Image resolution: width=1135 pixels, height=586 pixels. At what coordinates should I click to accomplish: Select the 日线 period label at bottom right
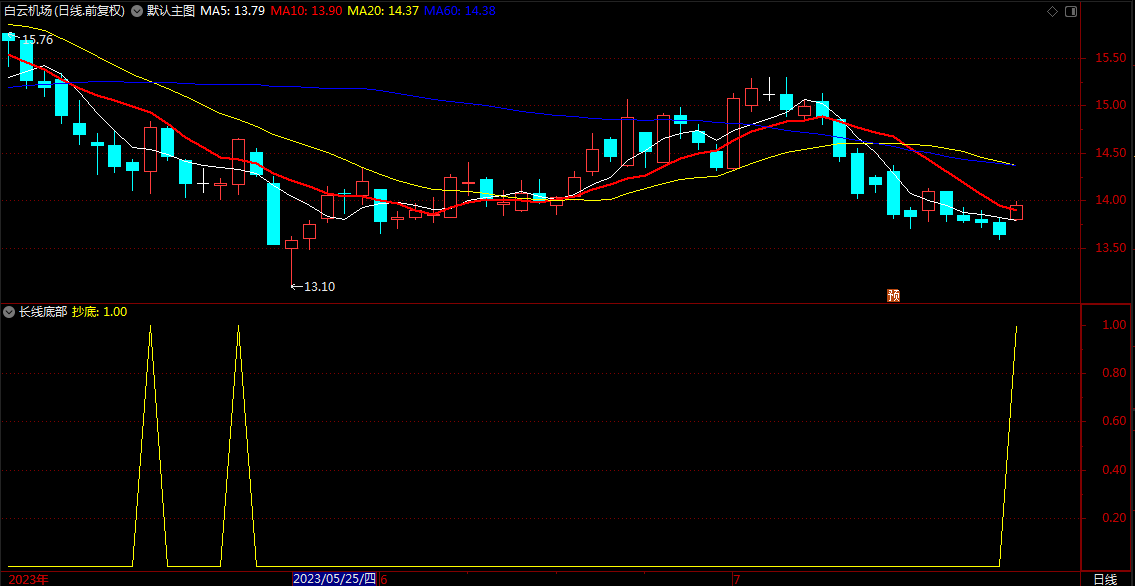[1105, 579]
